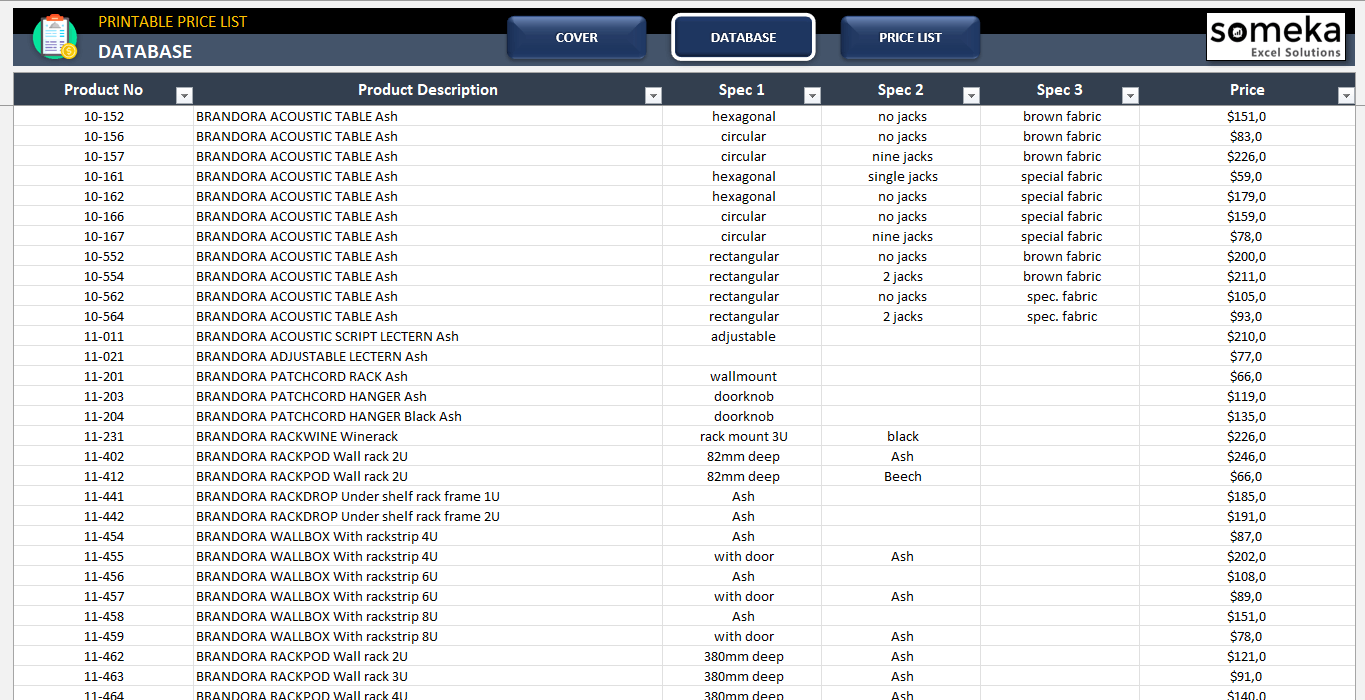The width and height of the screenshot is (1365, 700).
Task: Select BRANDORA PATCHCORD HANGER Black Ash cell
Action: [x=428, y=417]
